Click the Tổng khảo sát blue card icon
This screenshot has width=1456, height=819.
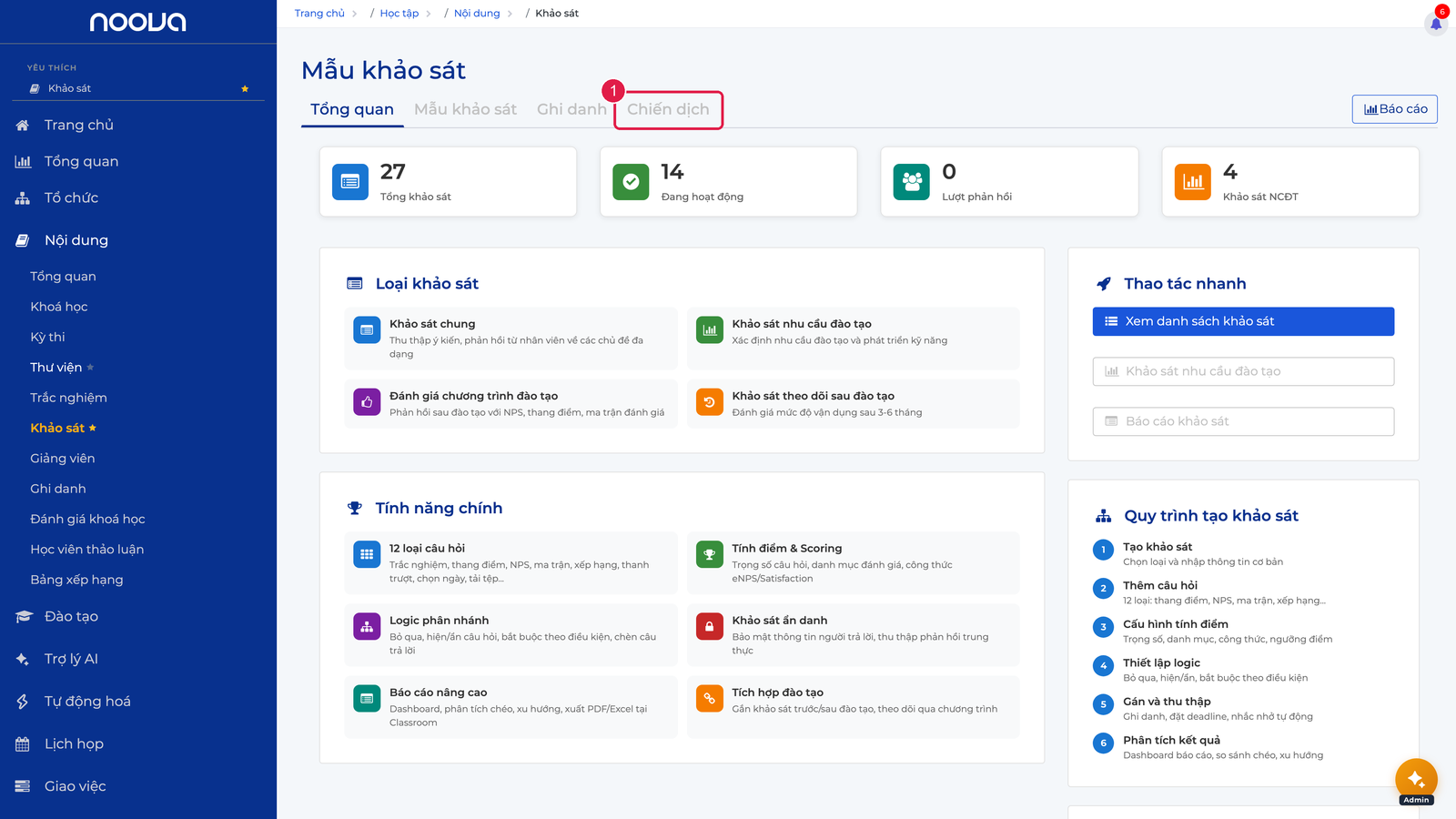[x=350, y=182]
